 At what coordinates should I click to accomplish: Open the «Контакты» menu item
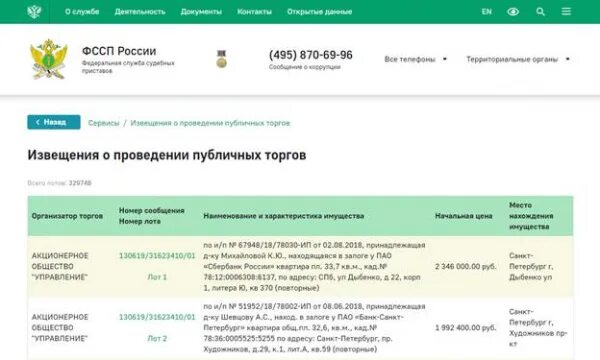coord(254,11)
